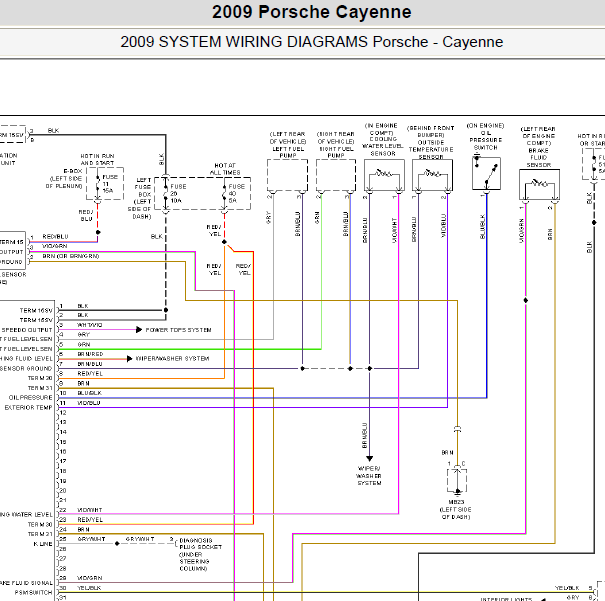Click the "2009 Porsche Cayenne" page title
Viewport: 605px width, 601px height.
click(x=311, y=12)
